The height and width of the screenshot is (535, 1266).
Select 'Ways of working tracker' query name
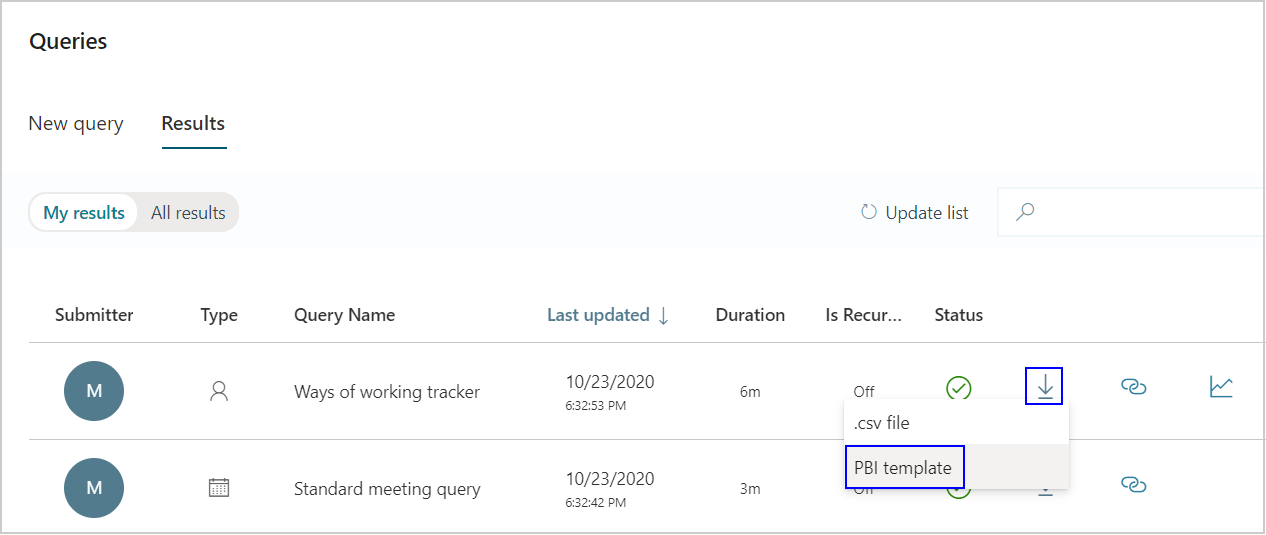pyautogui.click(x=387, y=392)
